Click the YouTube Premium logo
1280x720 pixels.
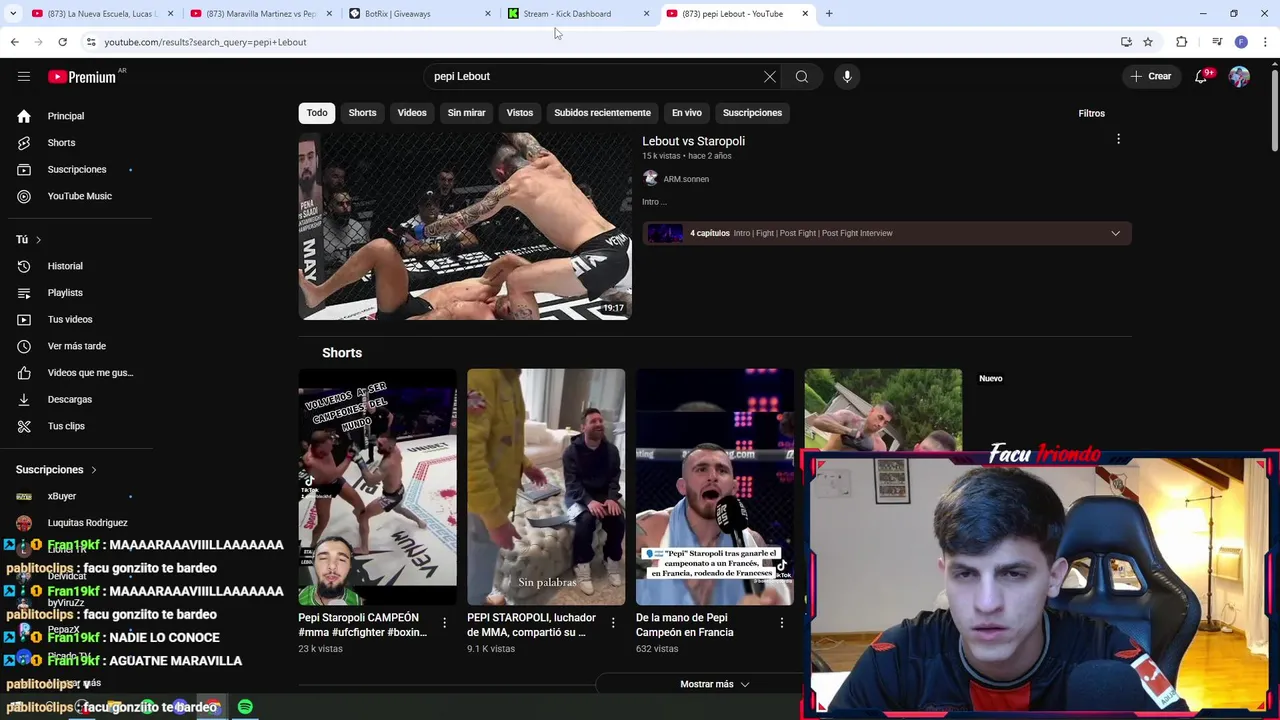pos(82,77)
